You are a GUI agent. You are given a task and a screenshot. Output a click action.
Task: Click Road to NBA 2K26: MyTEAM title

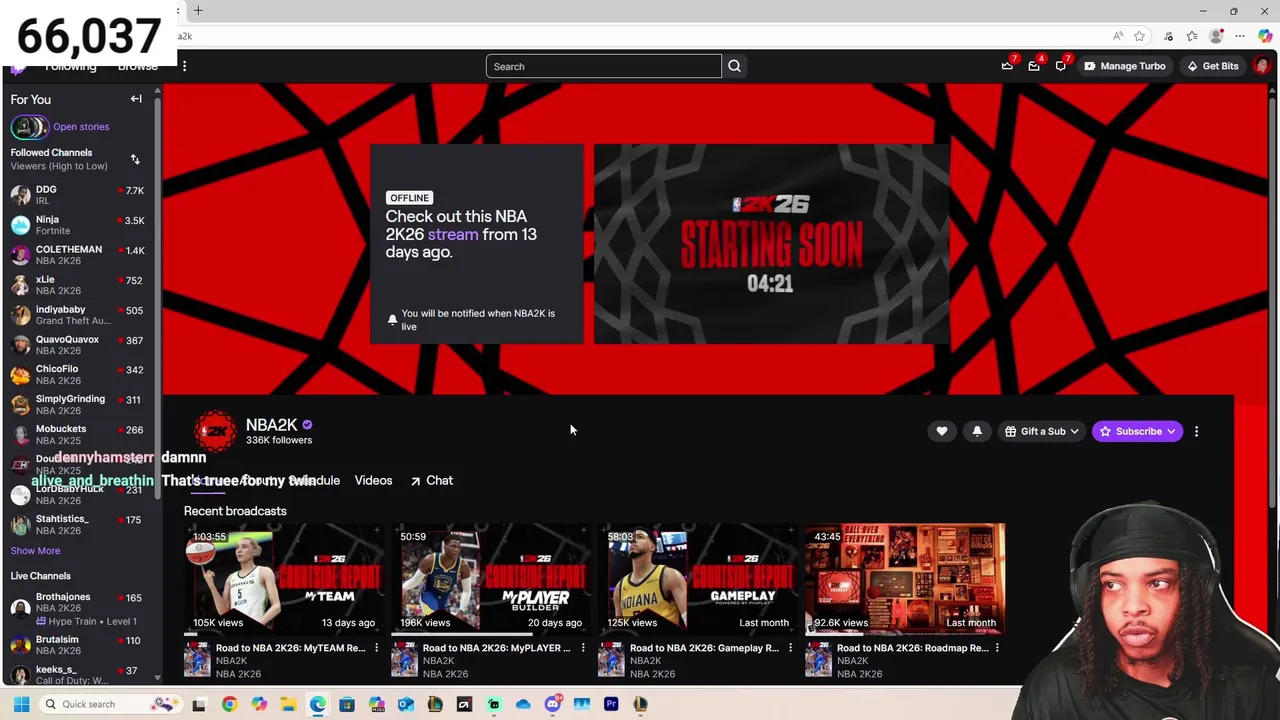click(290, 648)
